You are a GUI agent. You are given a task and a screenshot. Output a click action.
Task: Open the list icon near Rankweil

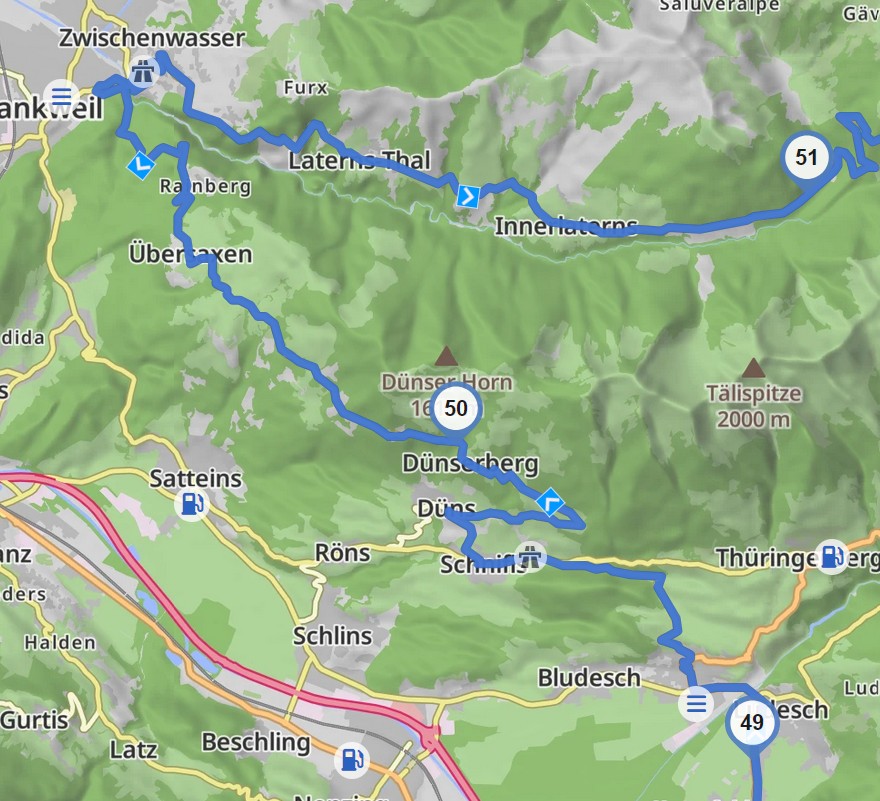(62, 96)
